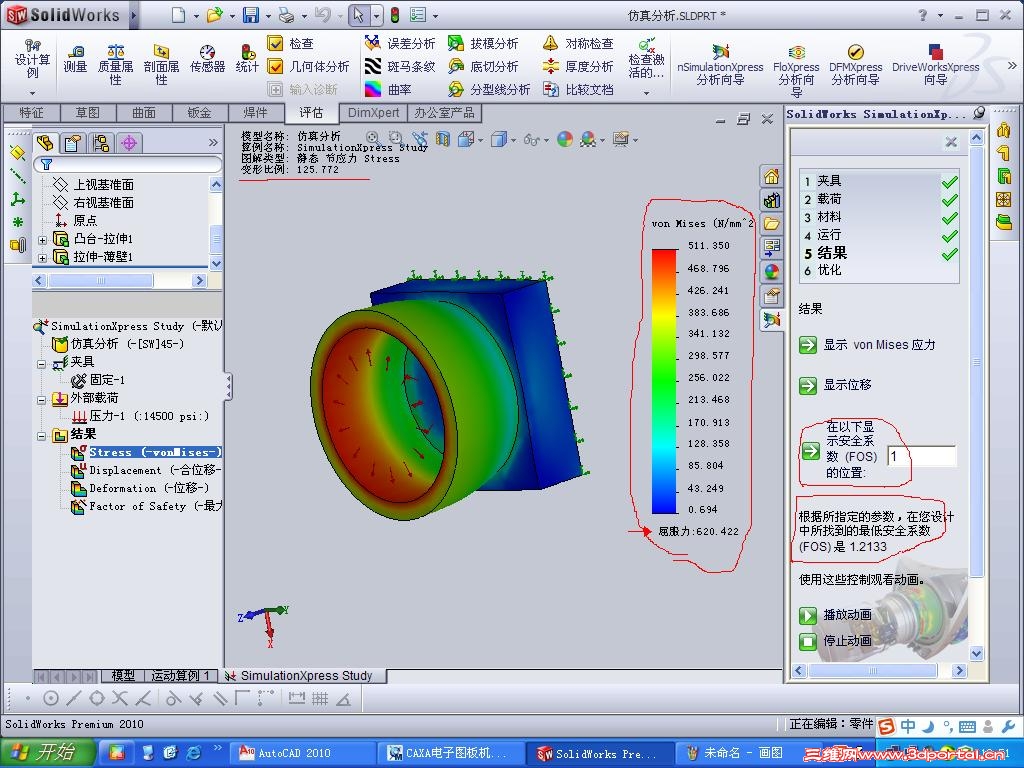This screenshot has height=768, width=1024.
Task: Launch DFMXpress analysis wizard
Action: pos(856,65)
